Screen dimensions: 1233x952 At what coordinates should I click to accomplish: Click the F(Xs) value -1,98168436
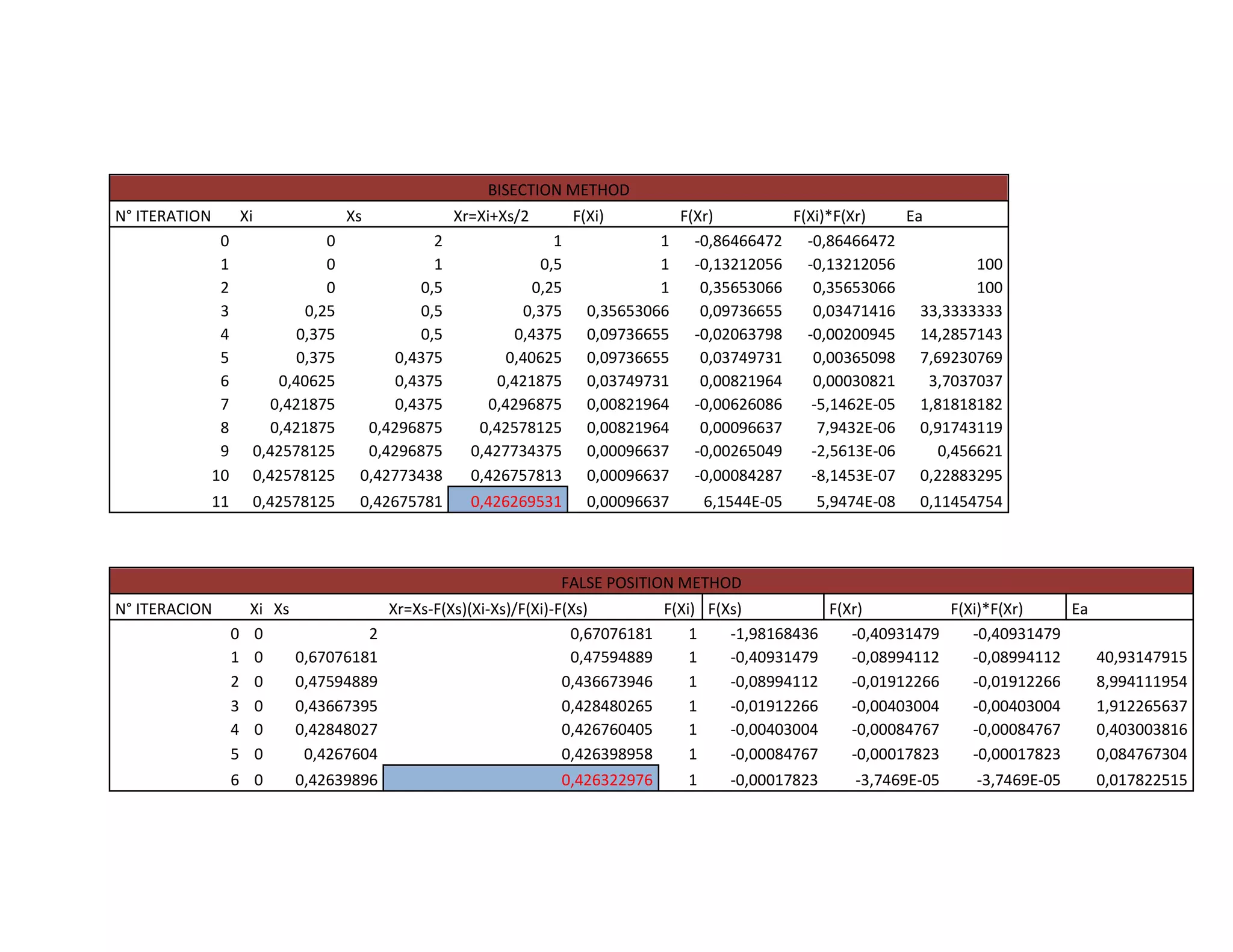coord(774,634)
